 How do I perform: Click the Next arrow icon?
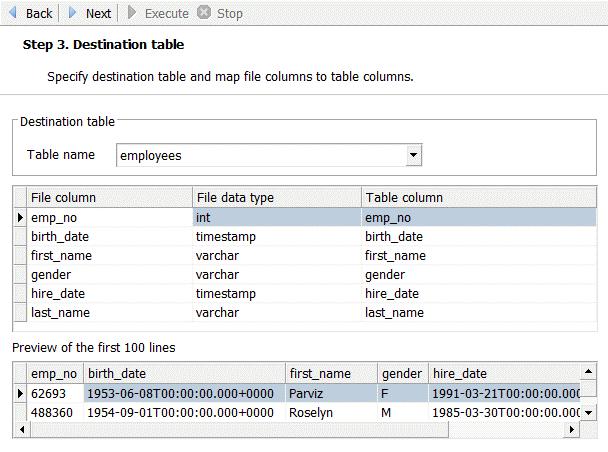coord(73,13)
